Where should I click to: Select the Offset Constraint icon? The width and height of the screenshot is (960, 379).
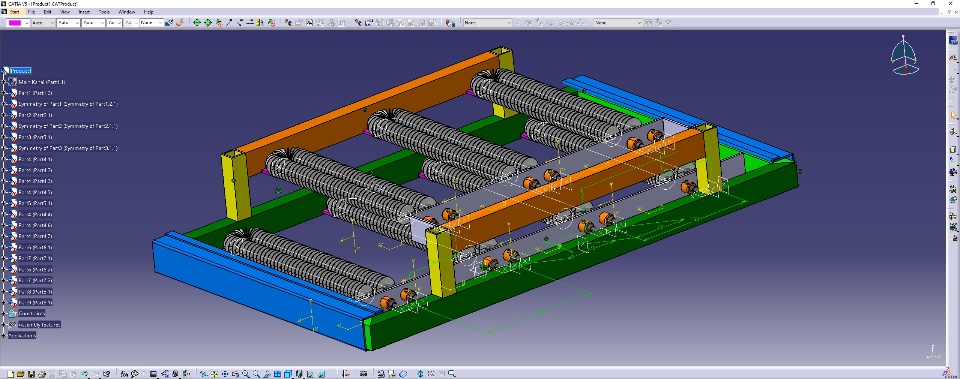pyautogui.click(x=249, y=23)
